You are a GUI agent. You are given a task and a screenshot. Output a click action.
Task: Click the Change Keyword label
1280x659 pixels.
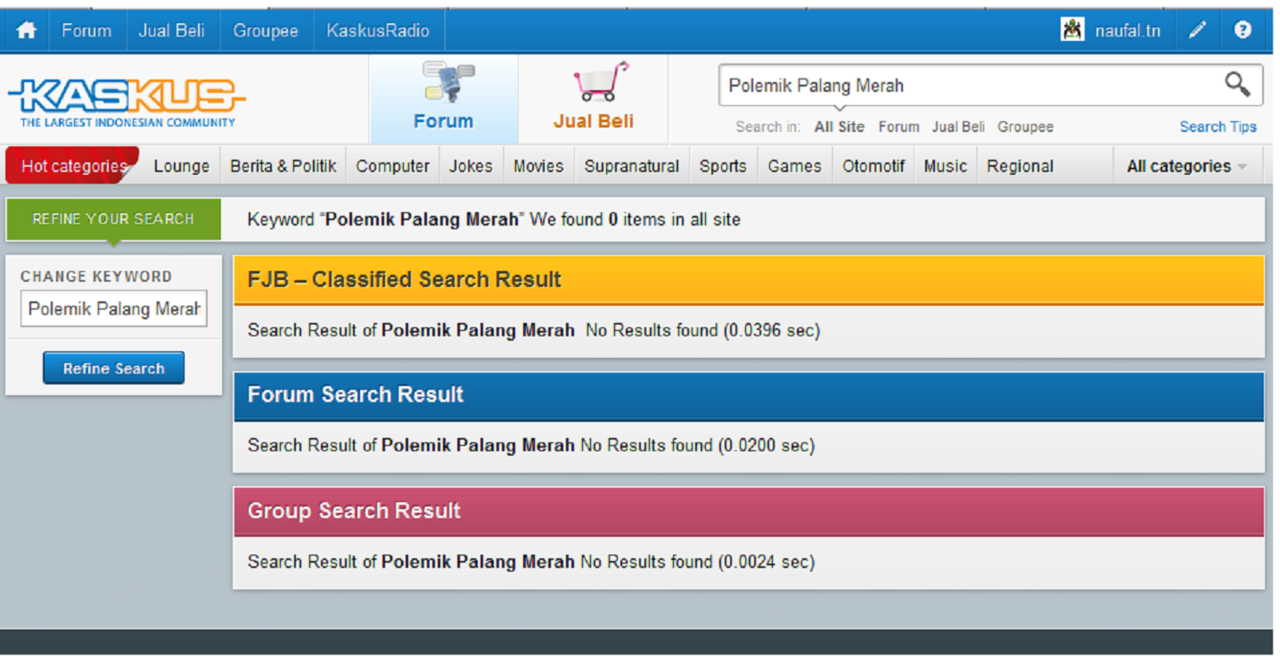tap(96, 276)
